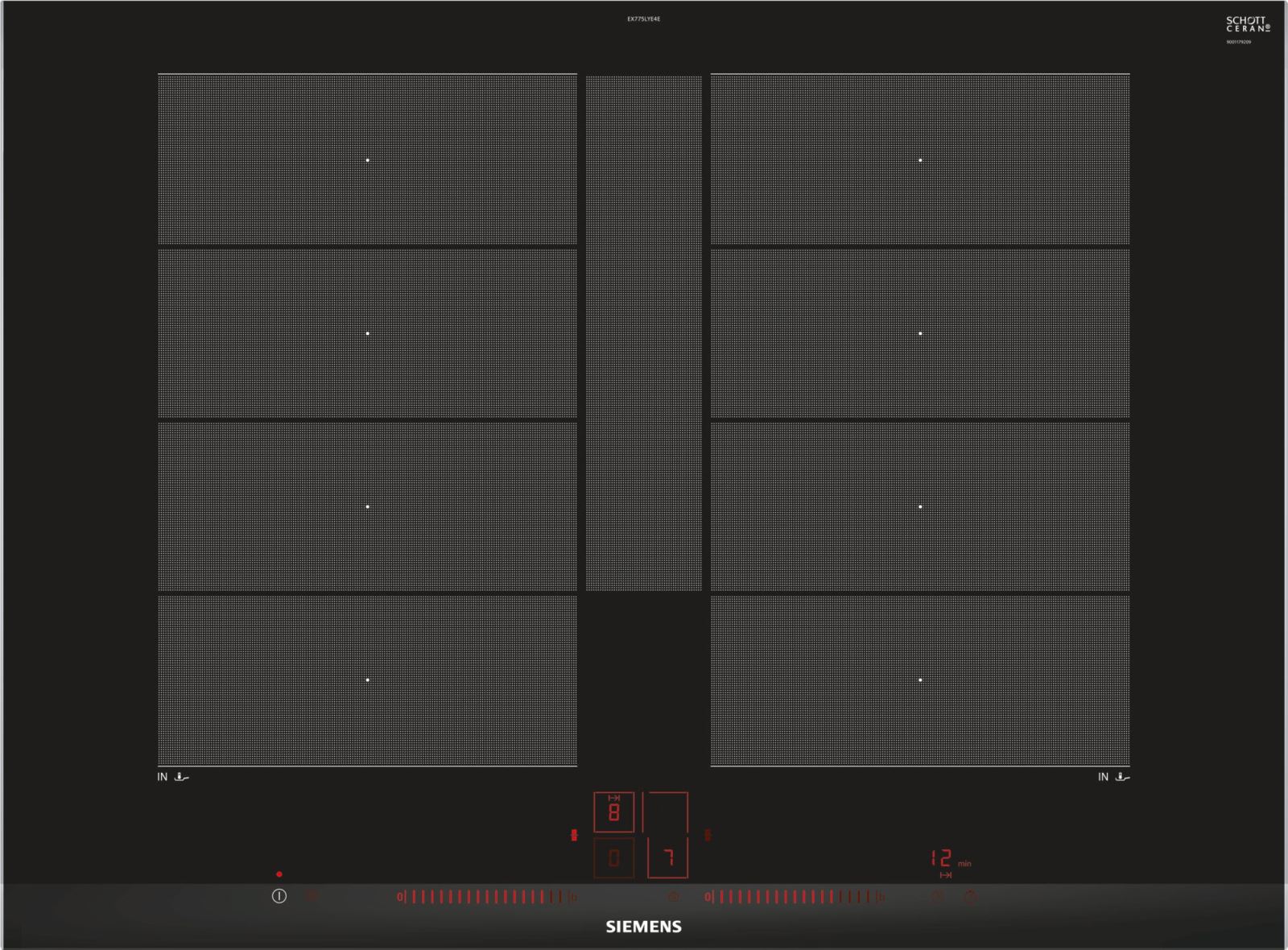Tap boost mark at end of right slider
The height and width of the screenshot is (950, 1288).
pyautogui.click(x=881, y=897)
